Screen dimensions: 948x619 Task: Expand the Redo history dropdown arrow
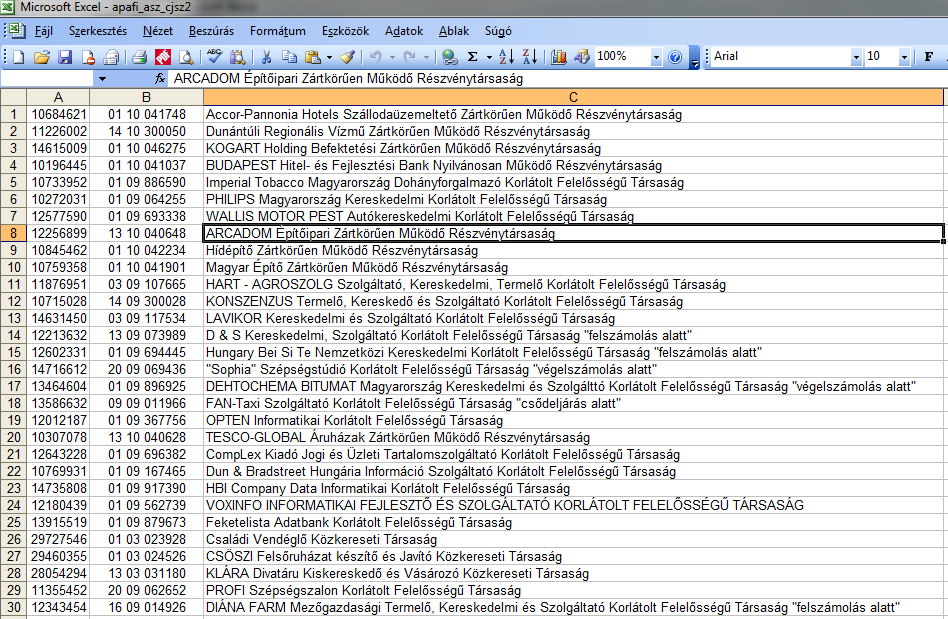click(426, 57)
